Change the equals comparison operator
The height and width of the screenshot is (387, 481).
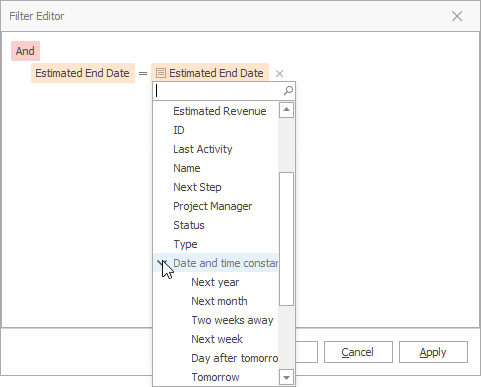(x=143, y=73)
